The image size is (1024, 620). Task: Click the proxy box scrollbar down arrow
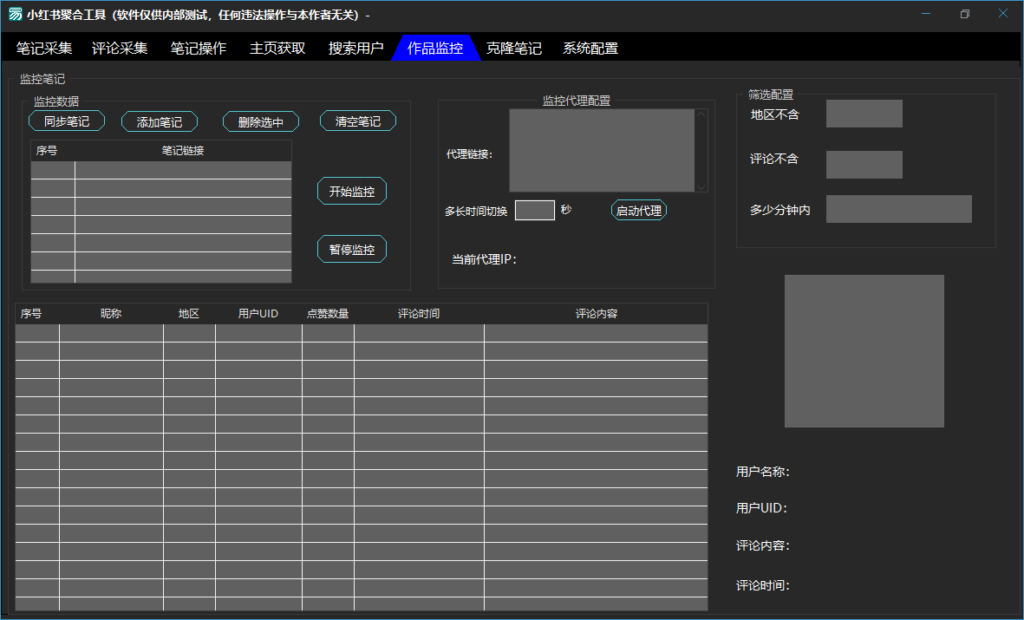pos(701,187)
